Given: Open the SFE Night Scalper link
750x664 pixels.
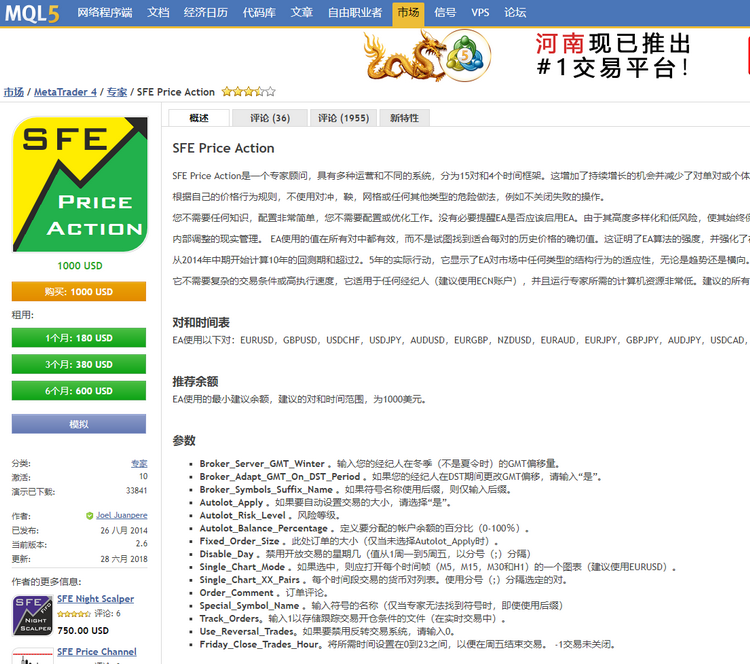Looking at the screenshot, I should pyautogui.click(x=96, y=599).
